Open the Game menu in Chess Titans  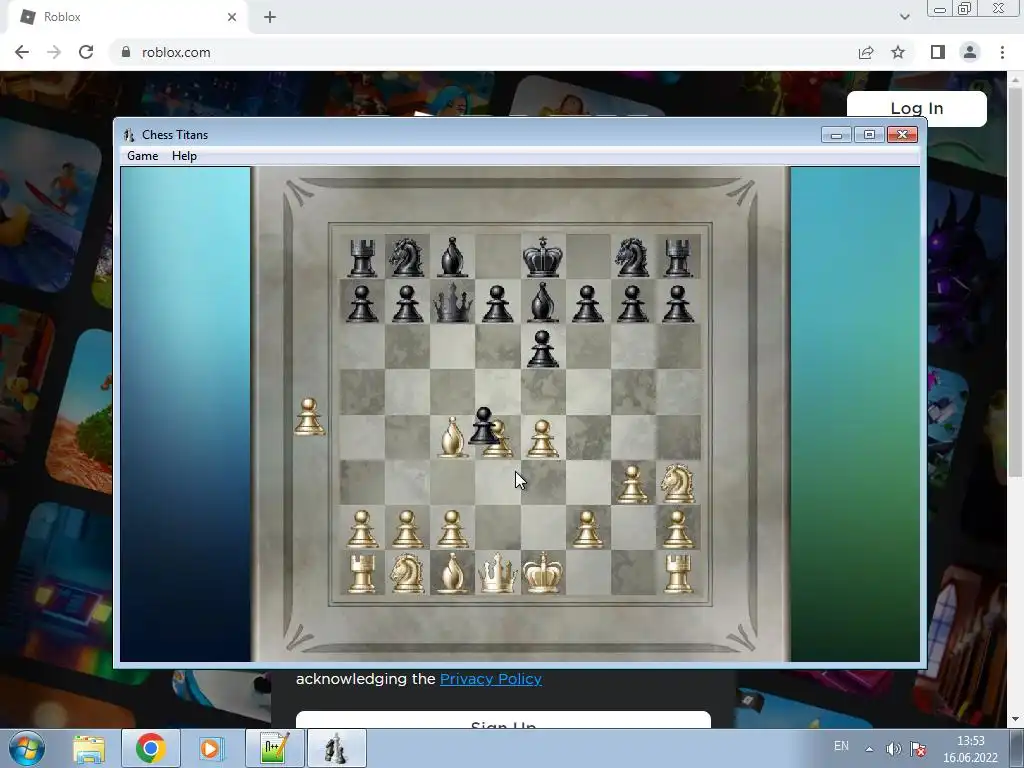tap(142, 155)
